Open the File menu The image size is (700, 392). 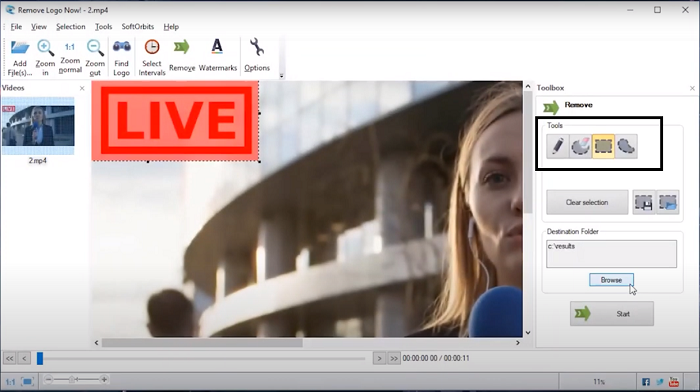[16, 27]
